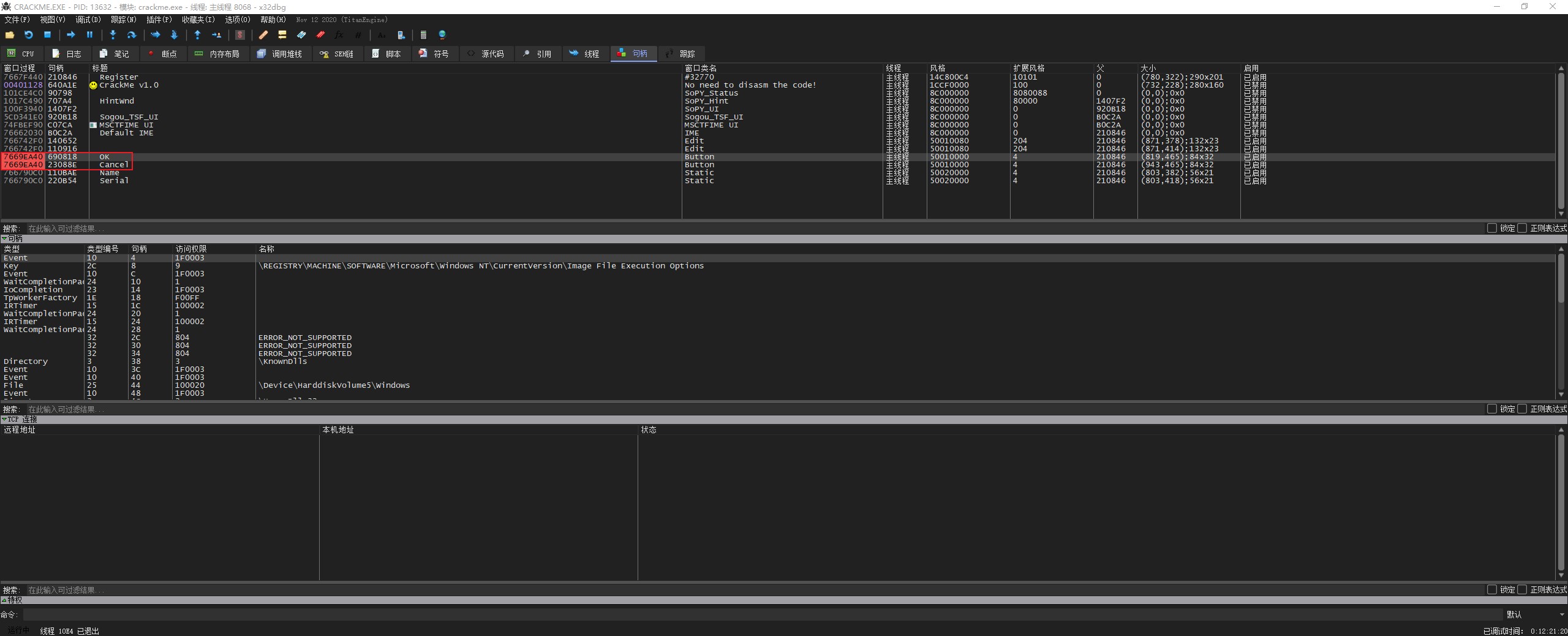Screen dimensions: 1568x636
Task: Collapse the 句柄 section header
Action: pos(784,238)
